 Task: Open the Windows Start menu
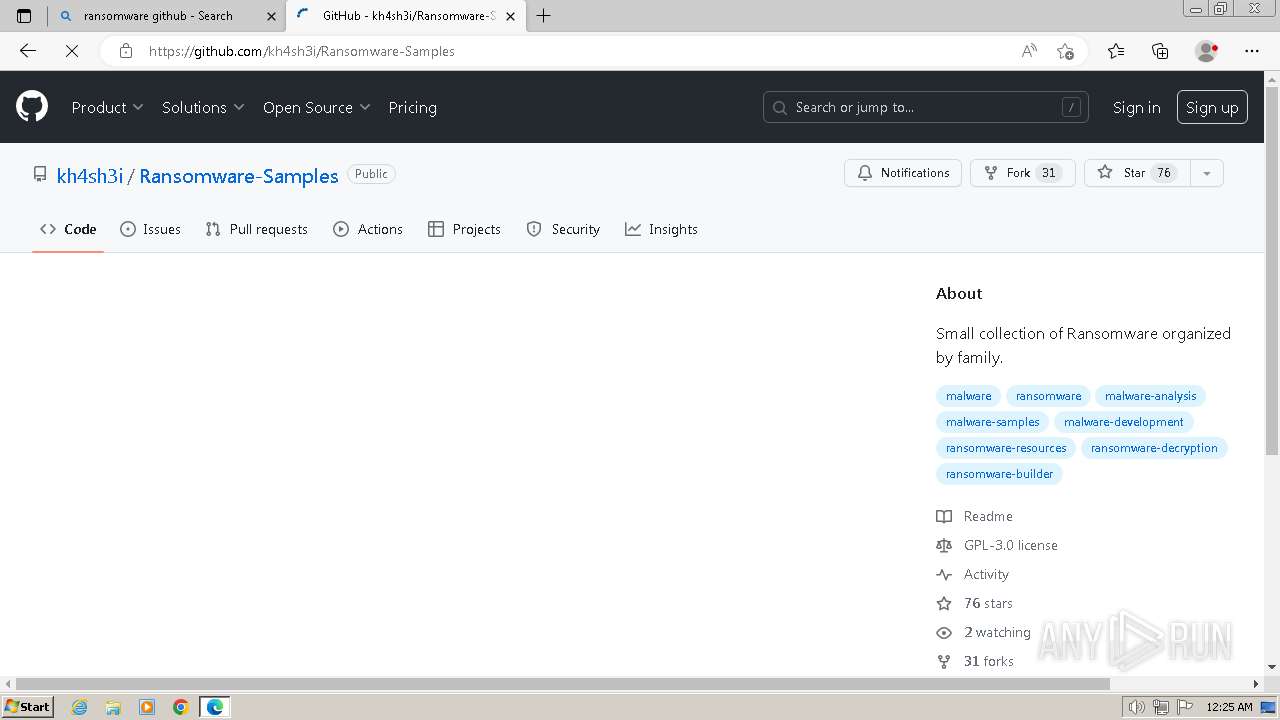[x=27, y=707]
